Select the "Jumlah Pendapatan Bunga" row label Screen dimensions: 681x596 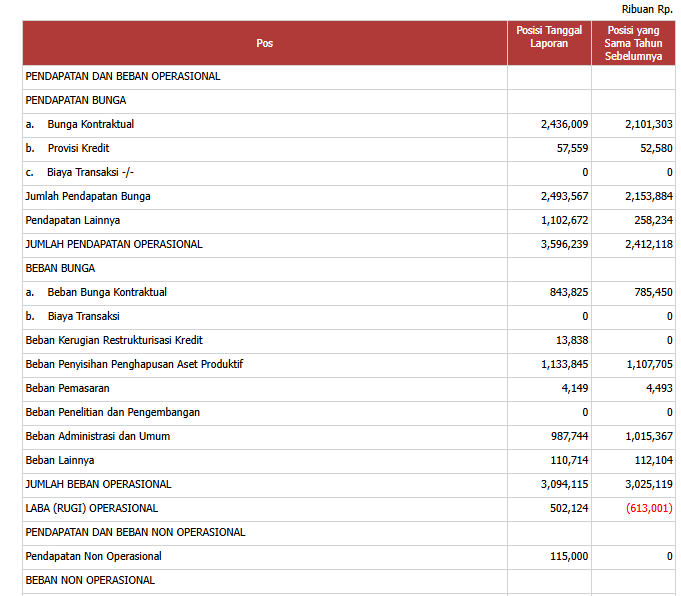pos(88,196)
